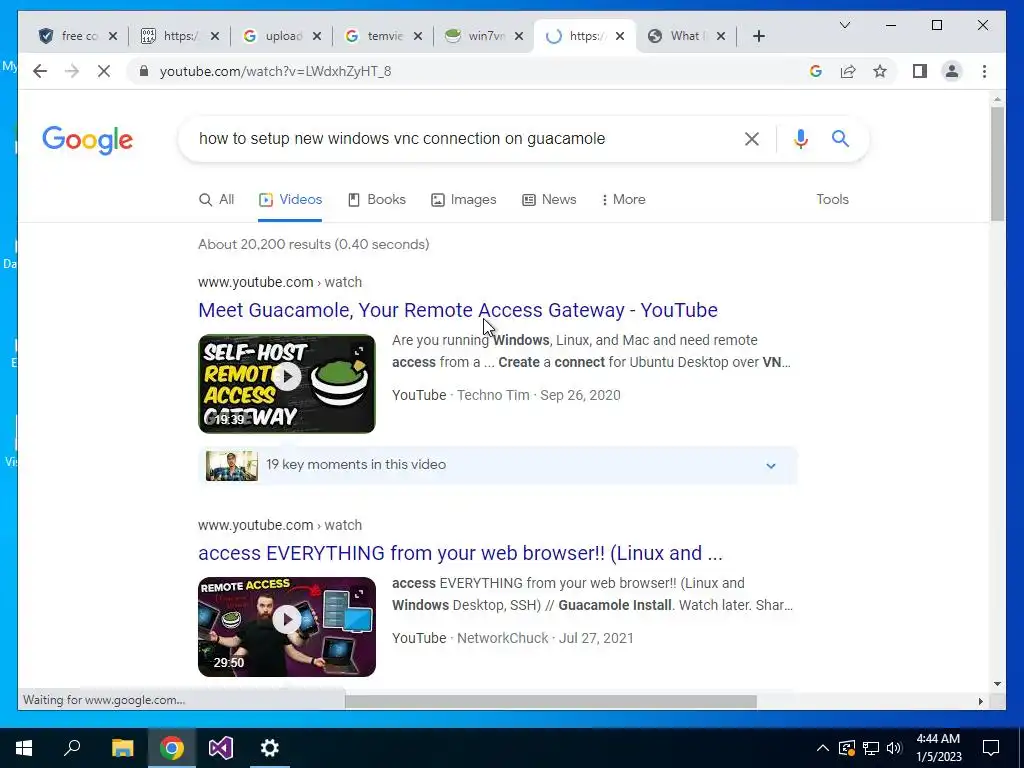This screenshot has height=768, width=1024.
Task: View site information via the padlock icon
Action: [x=144, y=71]
